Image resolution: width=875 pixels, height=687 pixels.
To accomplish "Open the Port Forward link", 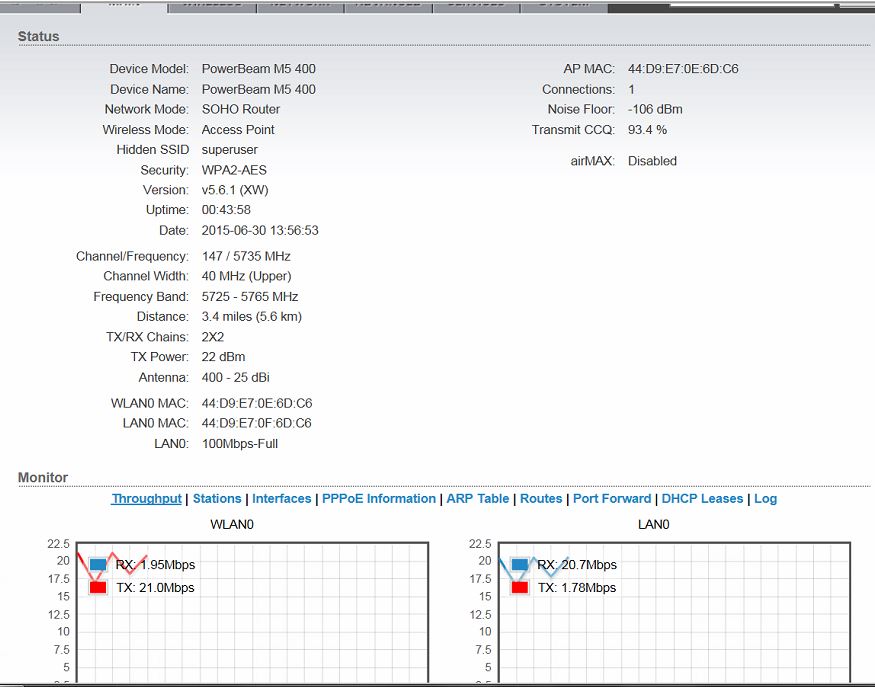I will point(612,498).
